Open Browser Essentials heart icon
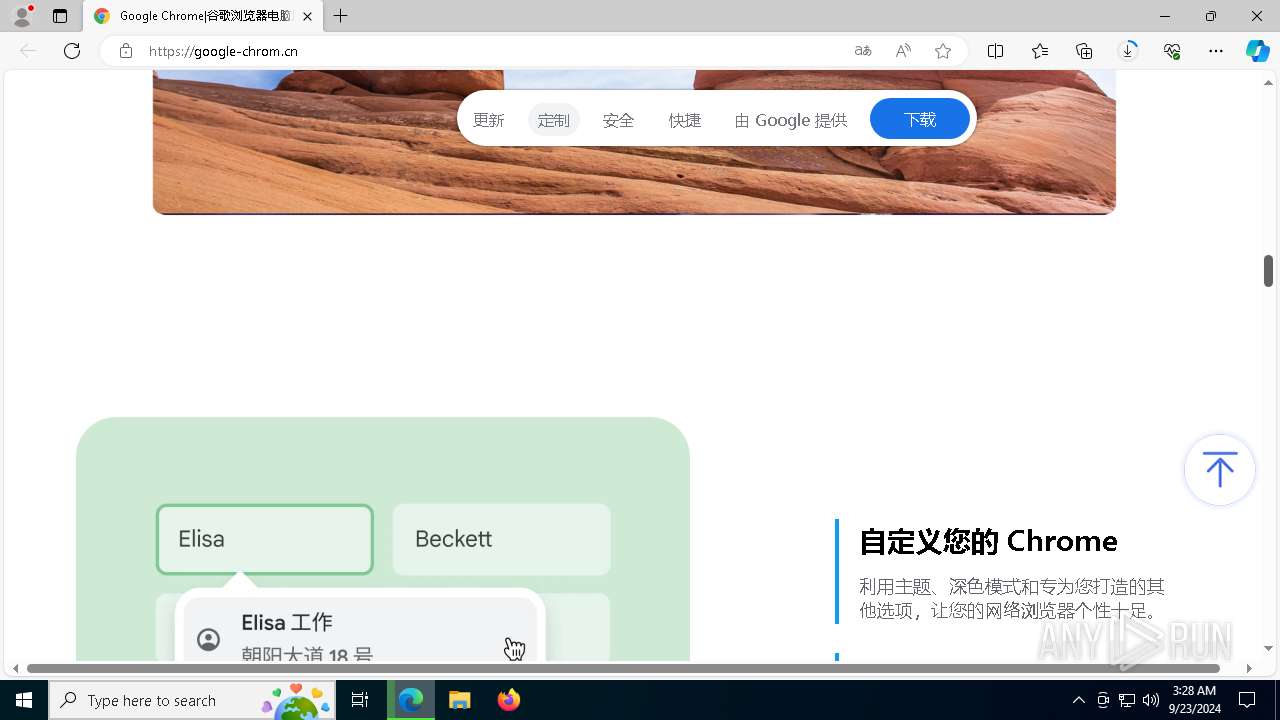 tap(1172, 51)
